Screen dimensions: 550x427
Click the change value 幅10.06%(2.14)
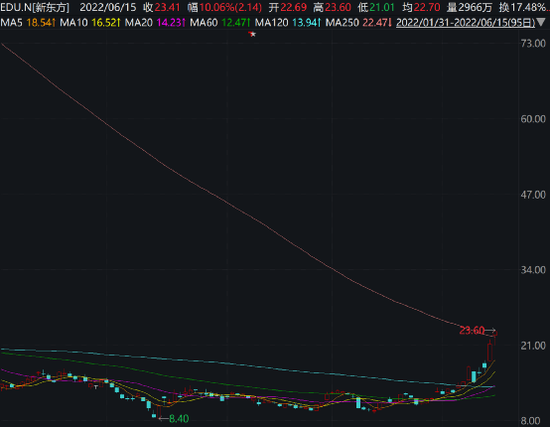point(224,7)
